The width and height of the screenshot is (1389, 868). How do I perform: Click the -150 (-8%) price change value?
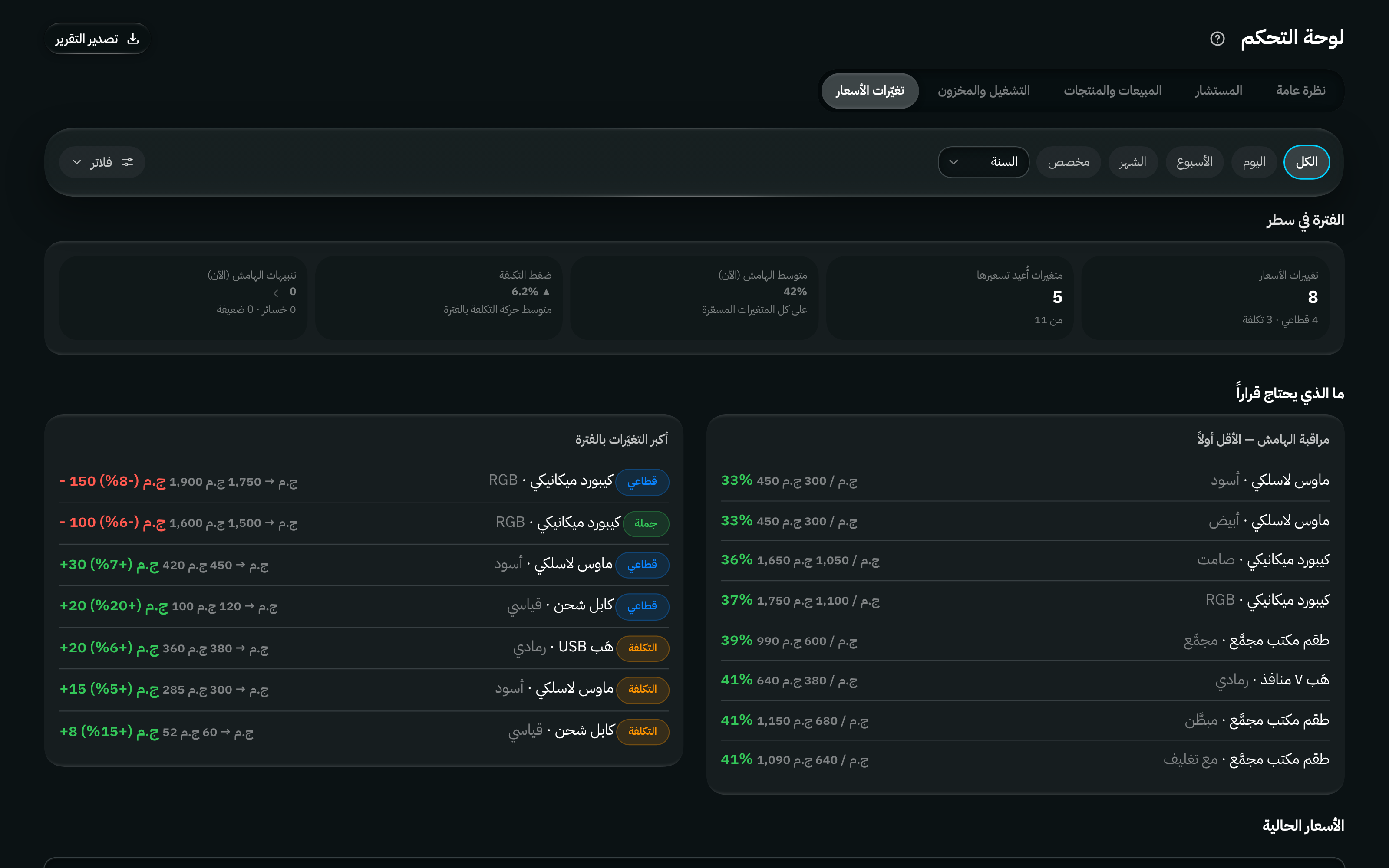[x=112, y=482]
